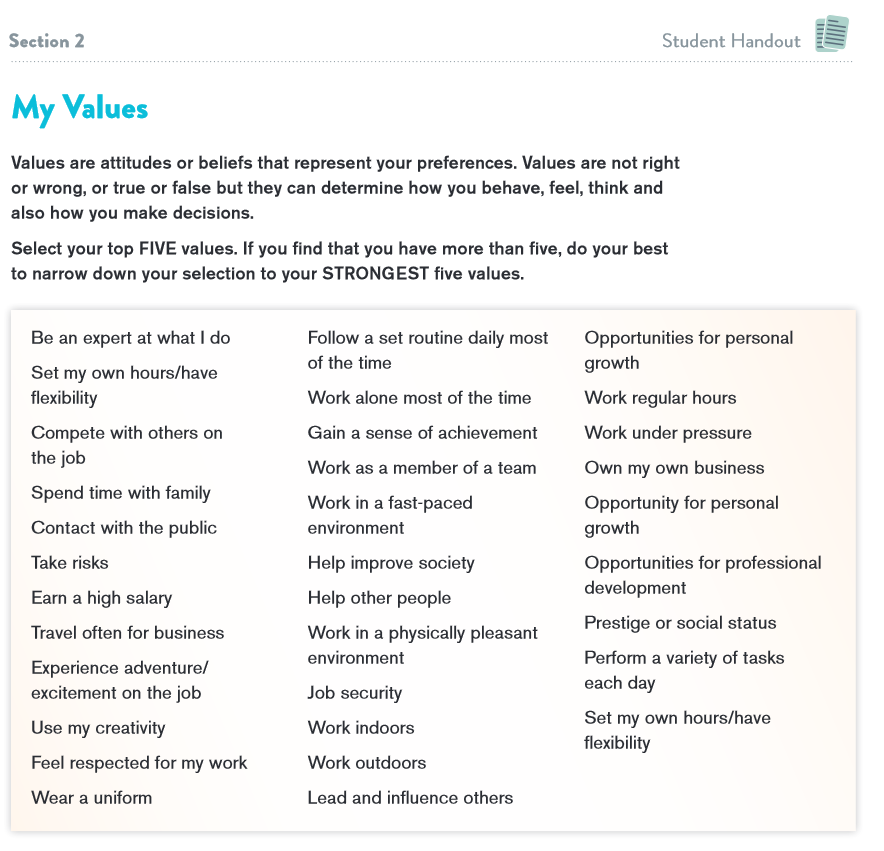Select "Prestige or social status"

point(680,623)
